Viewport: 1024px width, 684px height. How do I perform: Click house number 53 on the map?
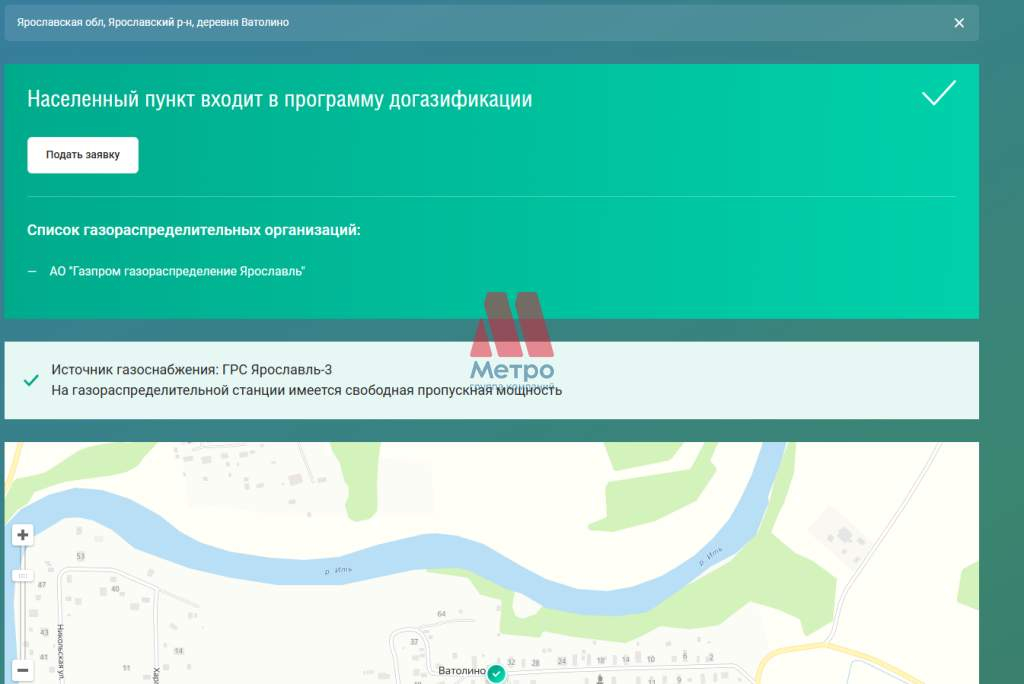click(79, 556)
